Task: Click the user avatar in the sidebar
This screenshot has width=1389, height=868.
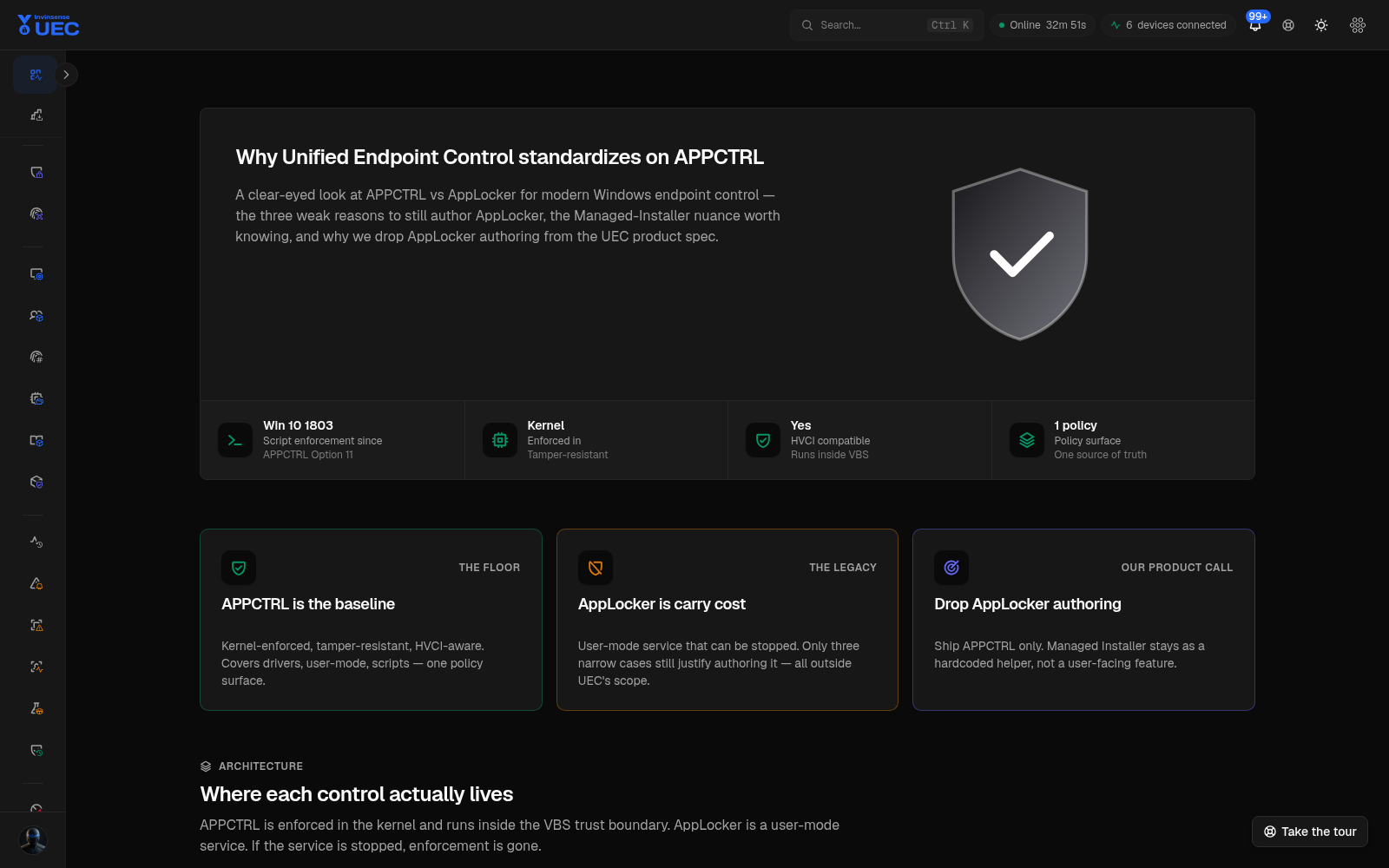Action: (x=33, y=839)
